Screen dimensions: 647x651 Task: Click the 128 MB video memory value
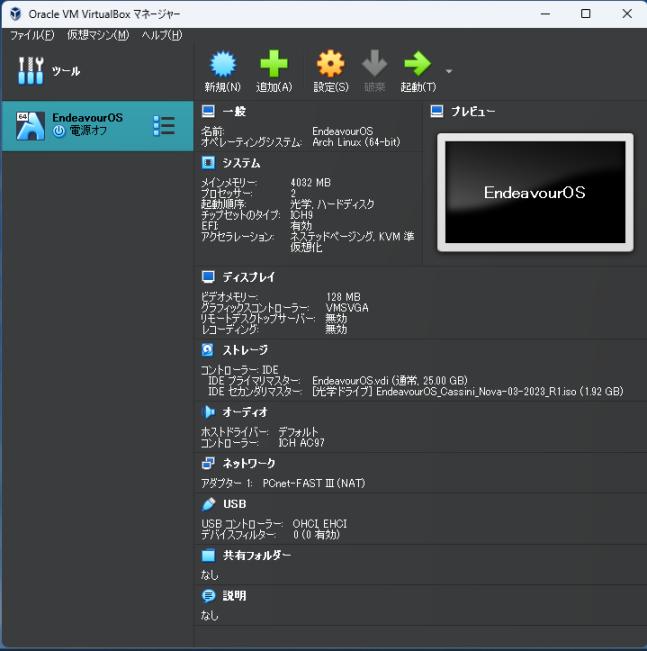(343, 297)
